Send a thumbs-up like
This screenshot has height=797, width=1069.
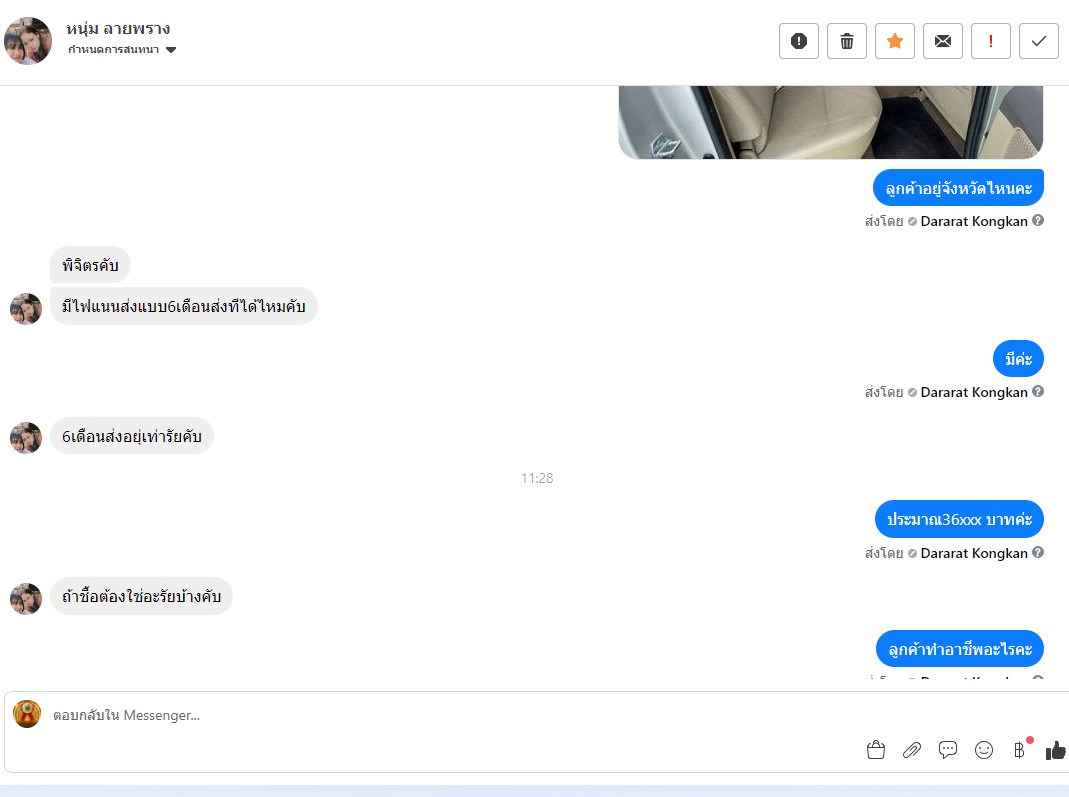pos(1055,750)
